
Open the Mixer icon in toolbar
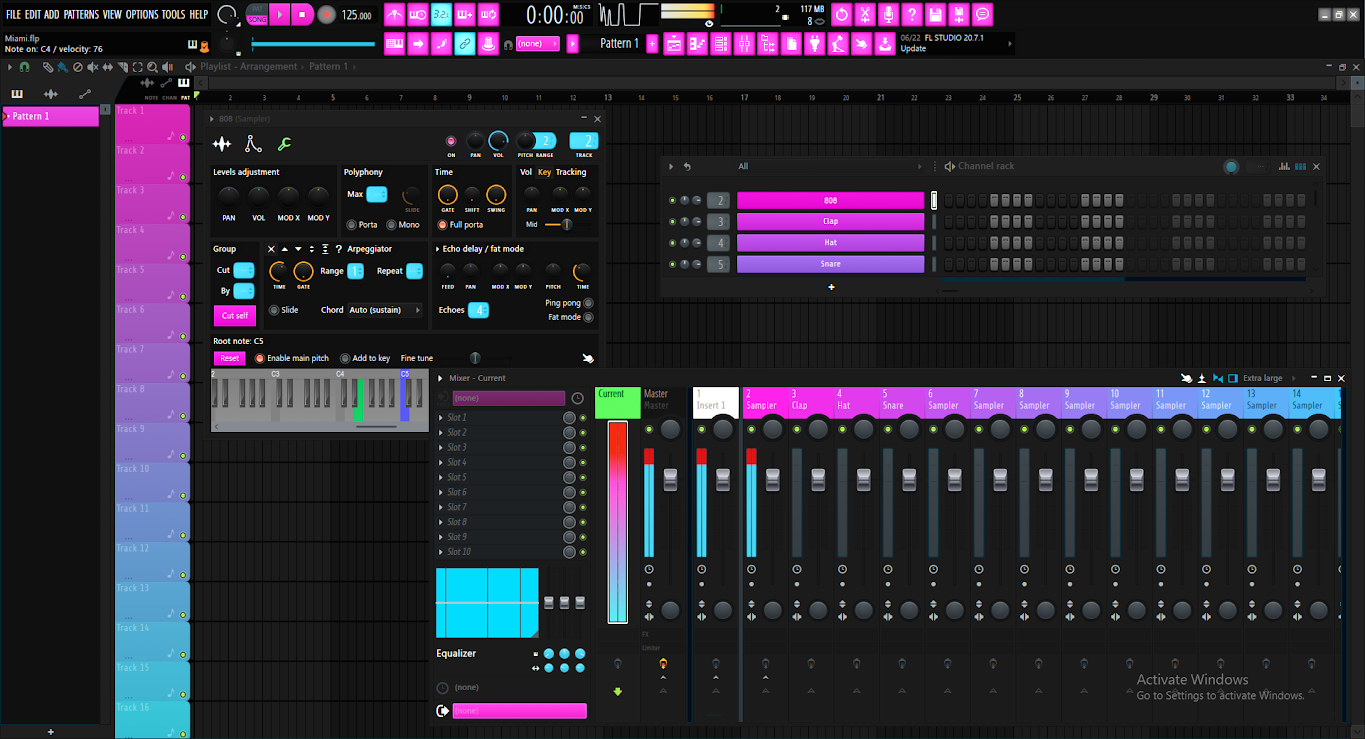pos(744,44)
